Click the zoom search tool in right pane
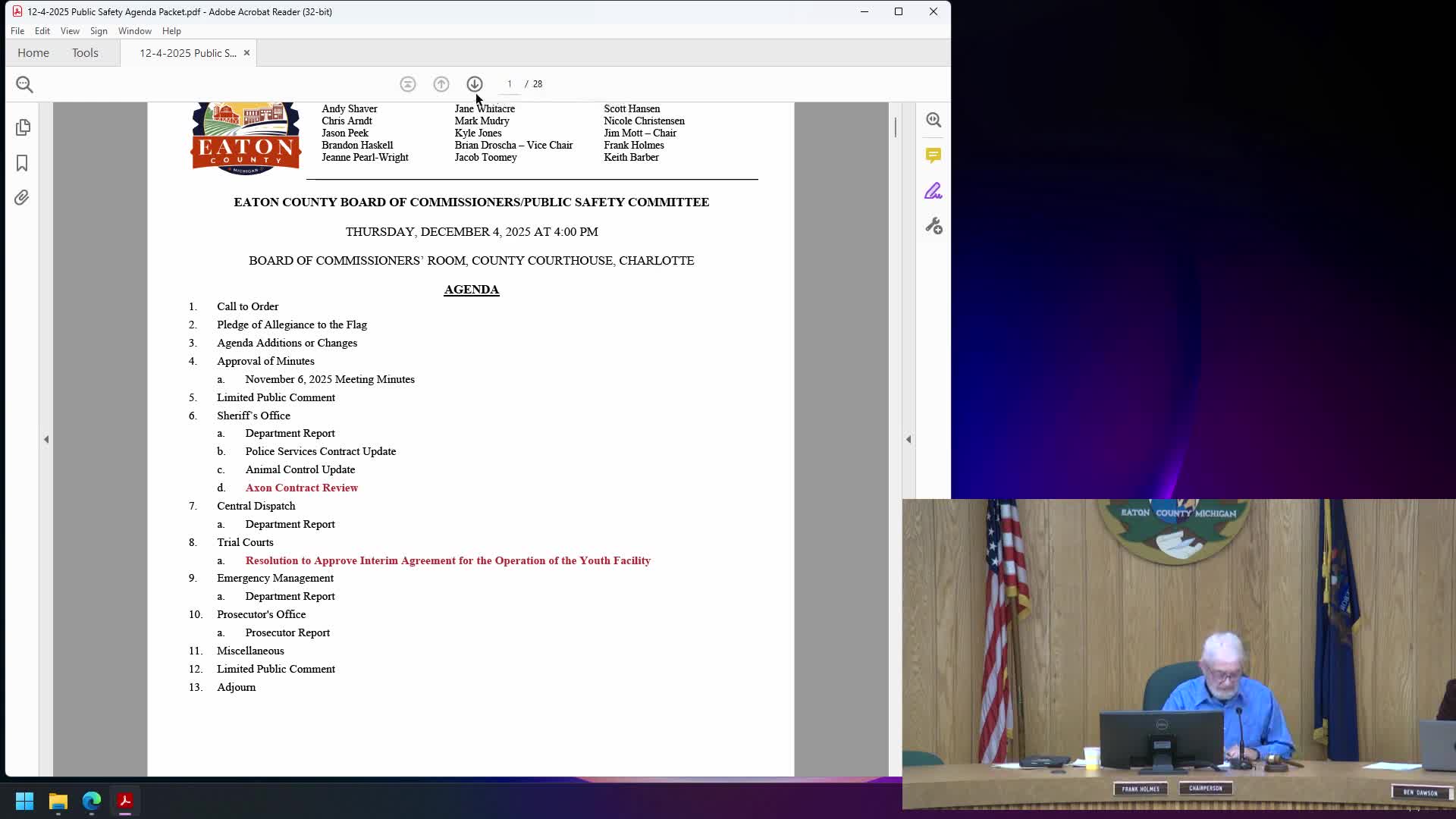This screenshot has height=819, width=1456. pyautogui.click(x=934, y=120)
